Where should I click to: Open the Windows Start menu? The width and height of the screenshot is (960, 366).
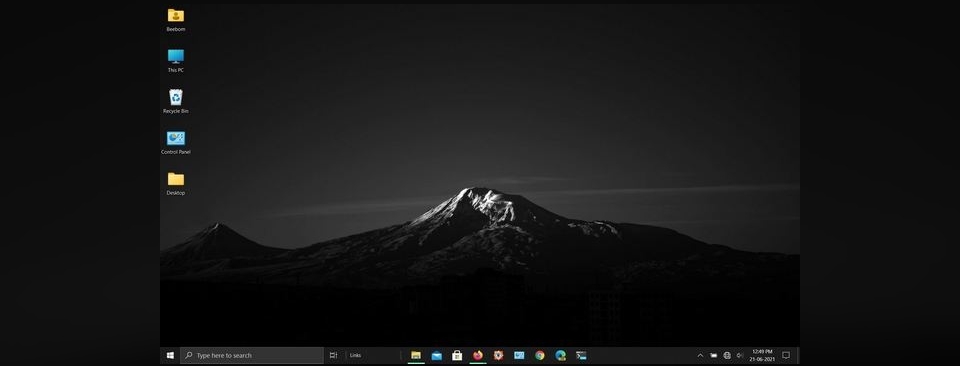pos(170,356)
